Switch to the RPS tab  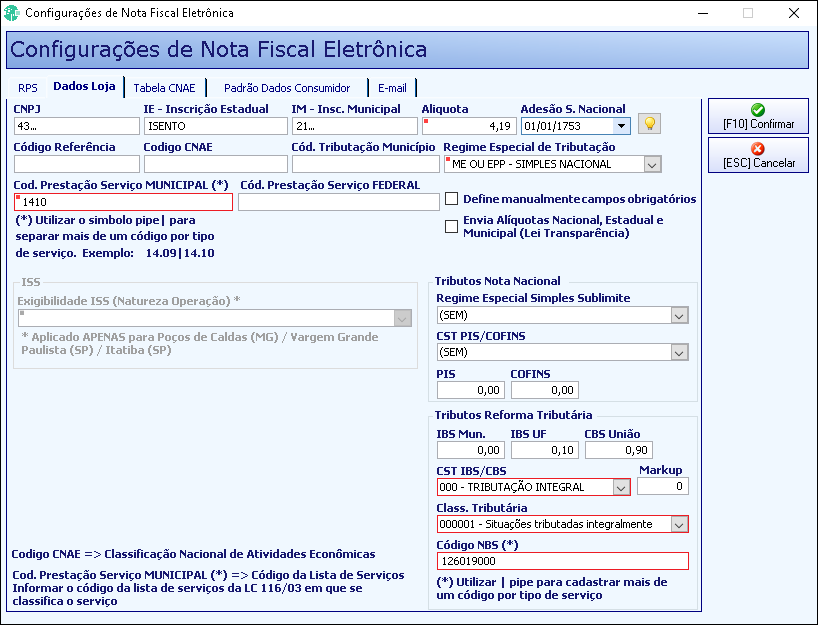tap(28, 88)
